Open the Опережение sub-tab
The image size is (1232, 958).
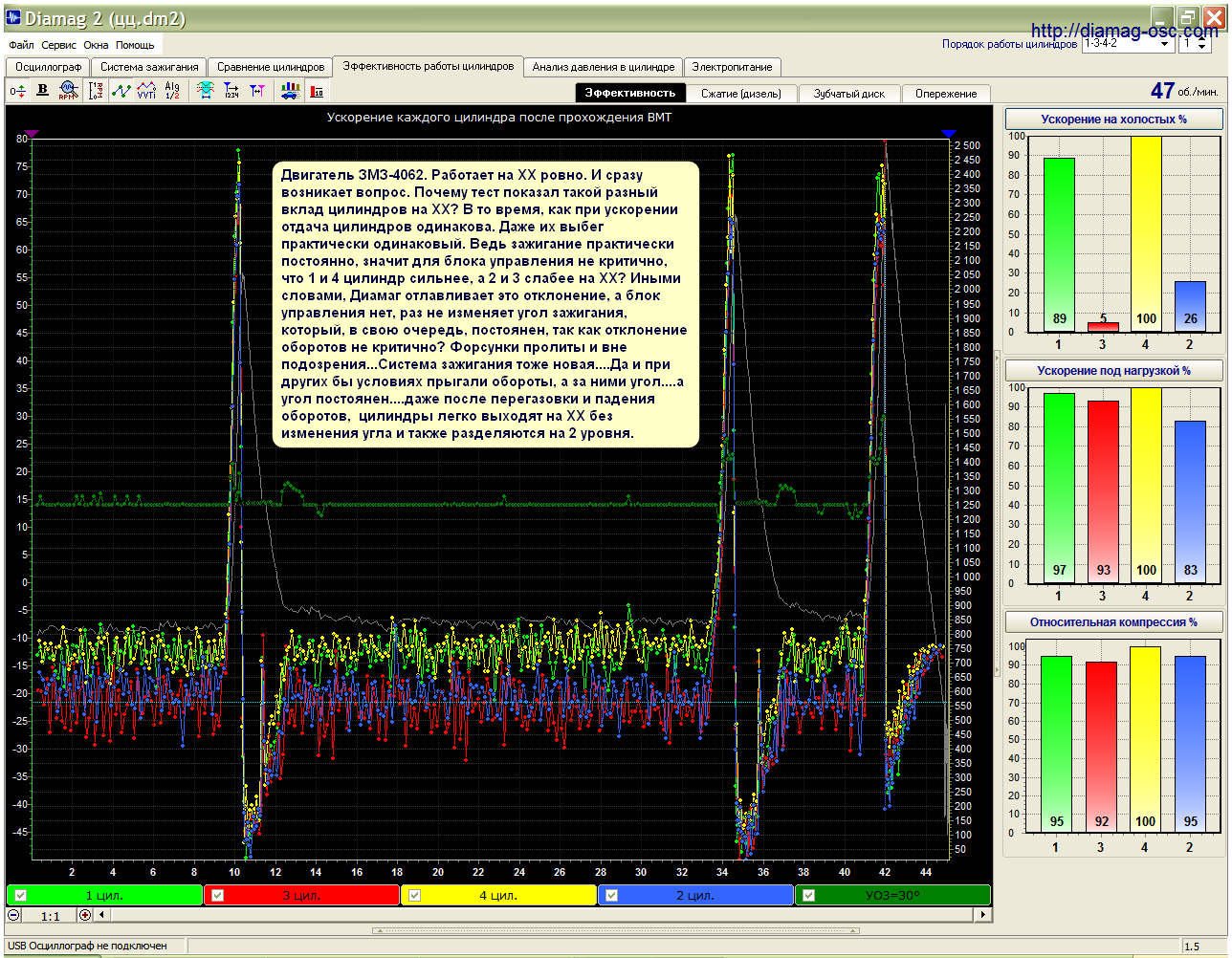[946, 94]
